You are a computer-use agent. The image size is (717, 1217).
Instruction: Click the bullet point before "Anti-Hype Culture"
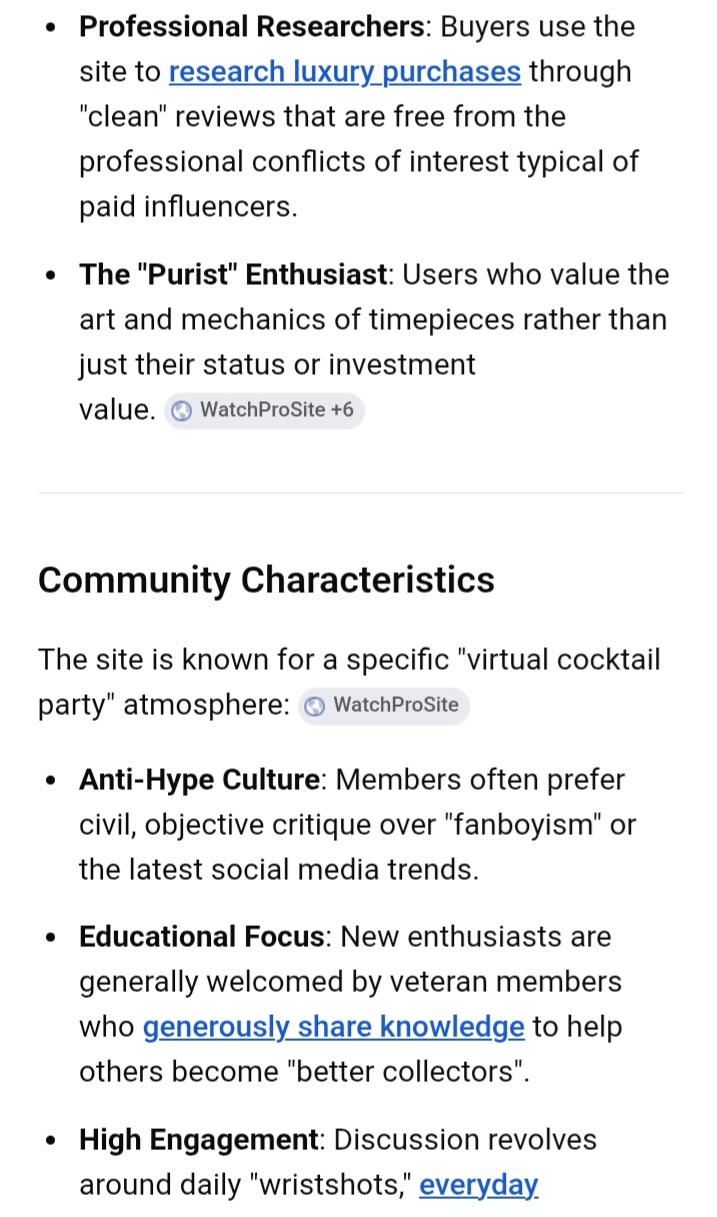point(51,780)
